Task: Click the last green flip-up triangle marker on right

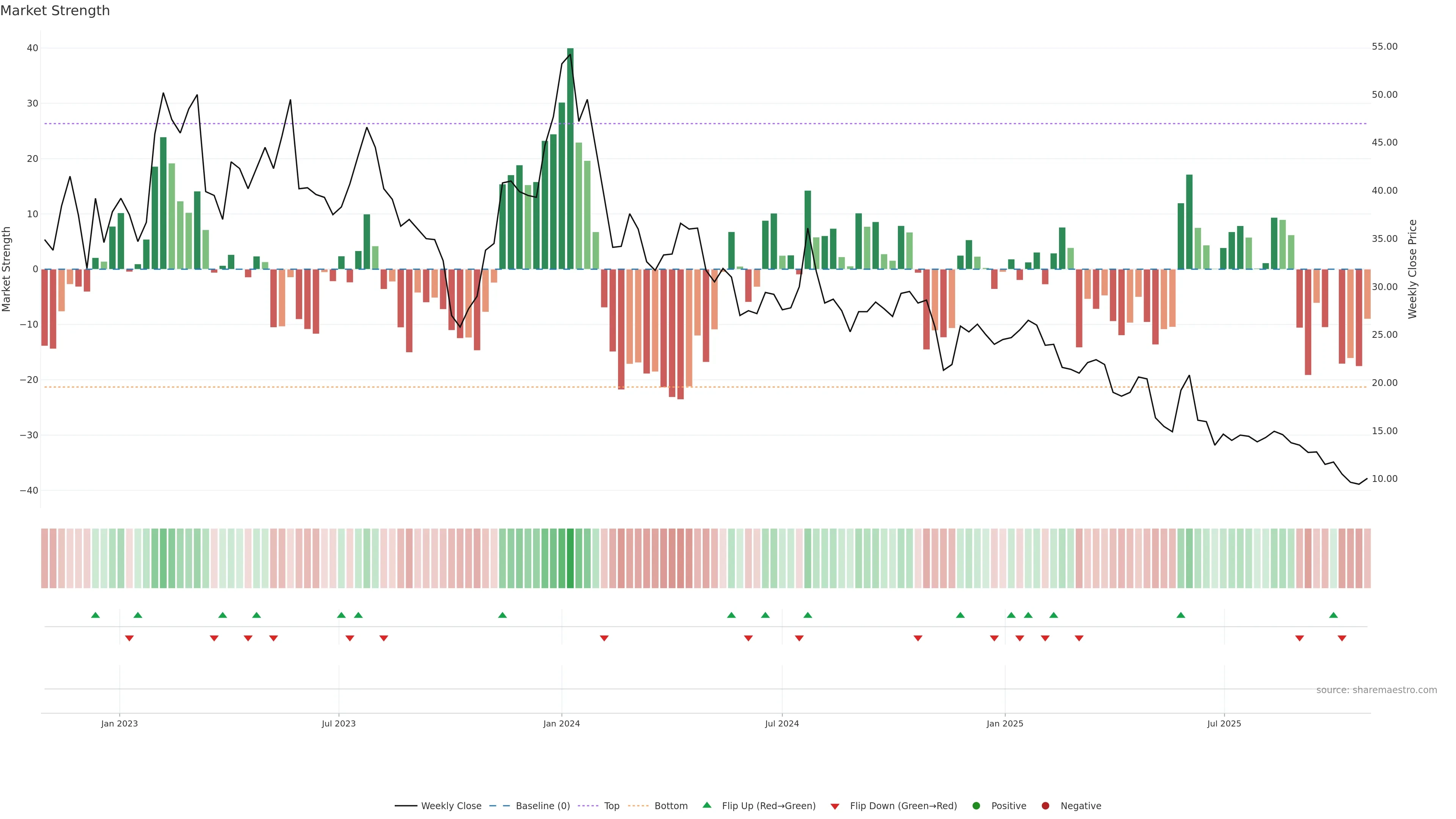Action: (1334, 615)
